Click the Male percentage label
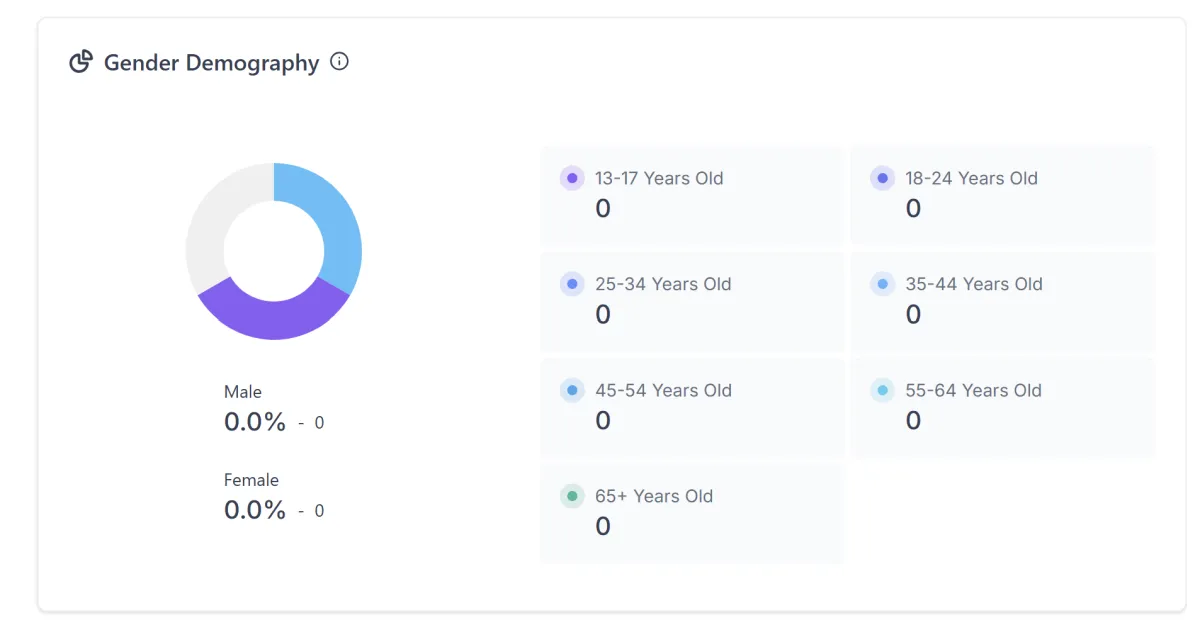 (x=255, y=422)
